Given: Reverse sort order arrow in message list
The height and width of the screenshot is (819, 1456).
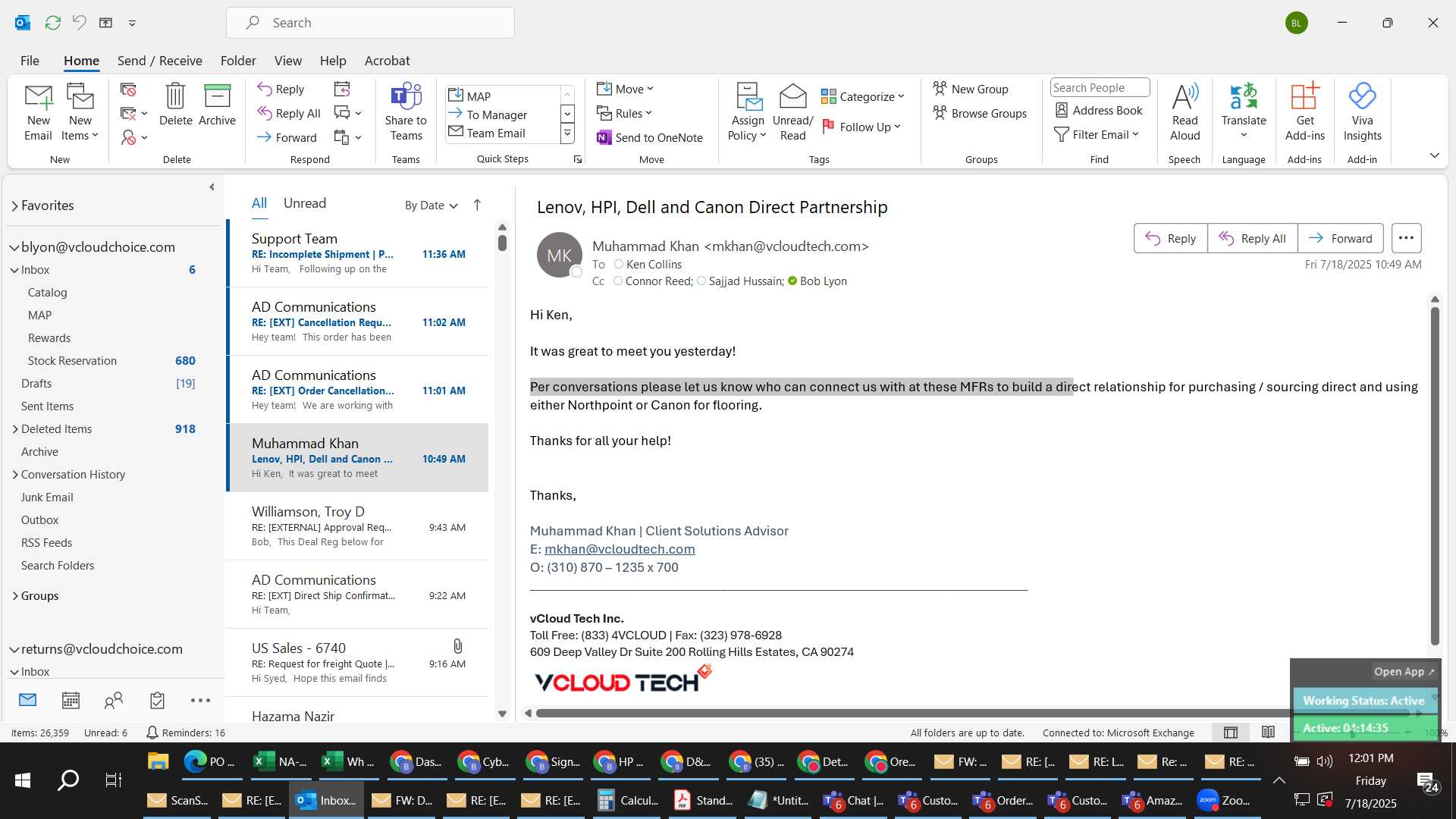Looking at the screenshot, I should click(x=477, y=205).
